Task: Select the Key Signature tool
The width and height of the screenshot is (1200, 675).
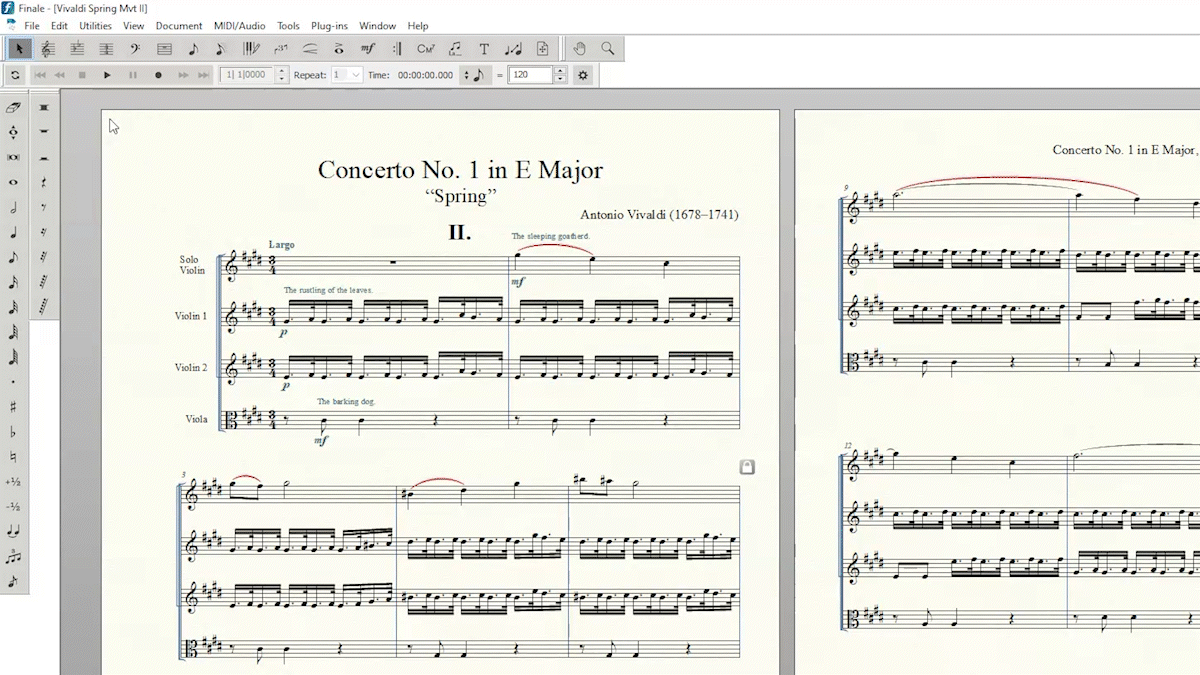Action: [77, 48]
